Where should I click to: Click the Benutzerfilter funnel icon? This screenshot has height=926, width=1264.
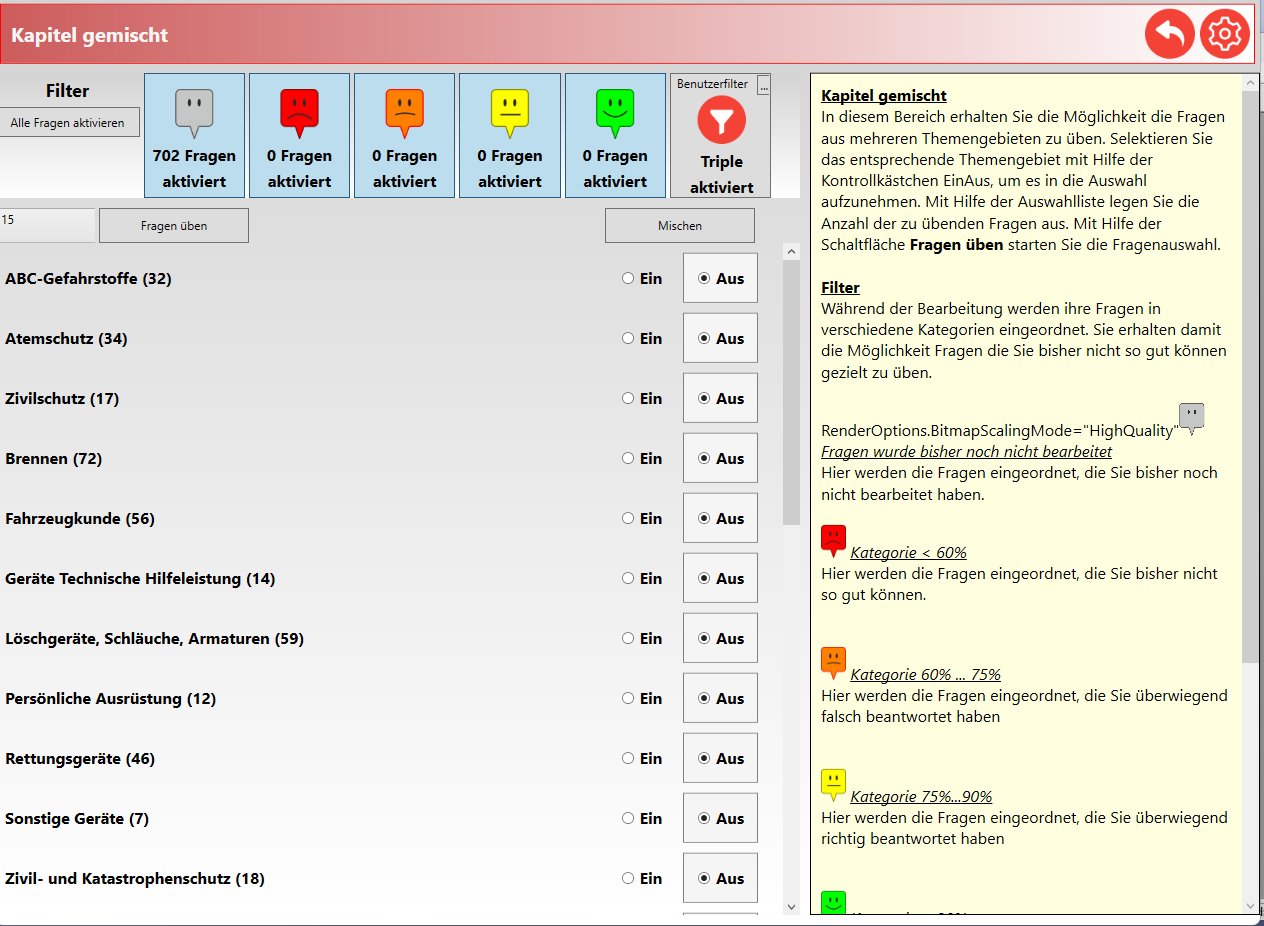click(720, 121)
